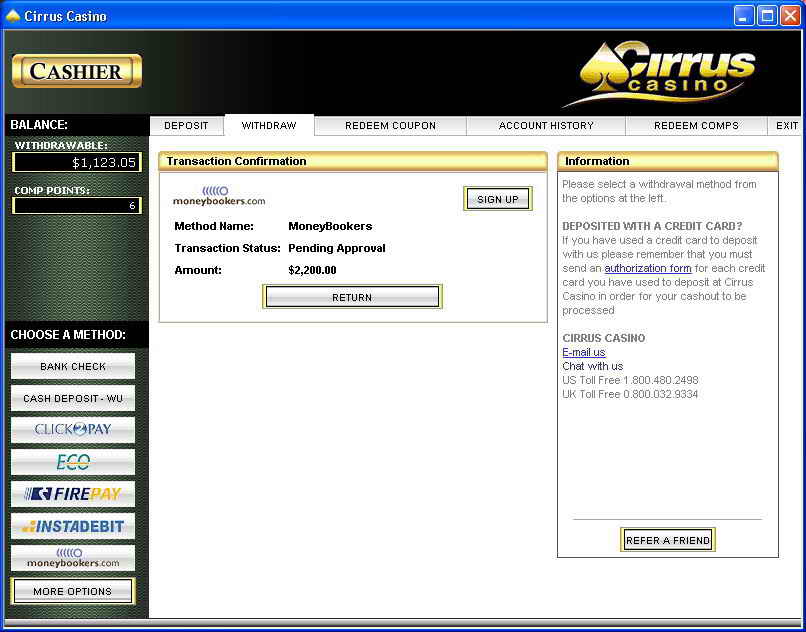This screenshot has height=632, width=806.
Task: Switch to the Withdraw tab
Action: pyautogui.click(x=269, y=125)
